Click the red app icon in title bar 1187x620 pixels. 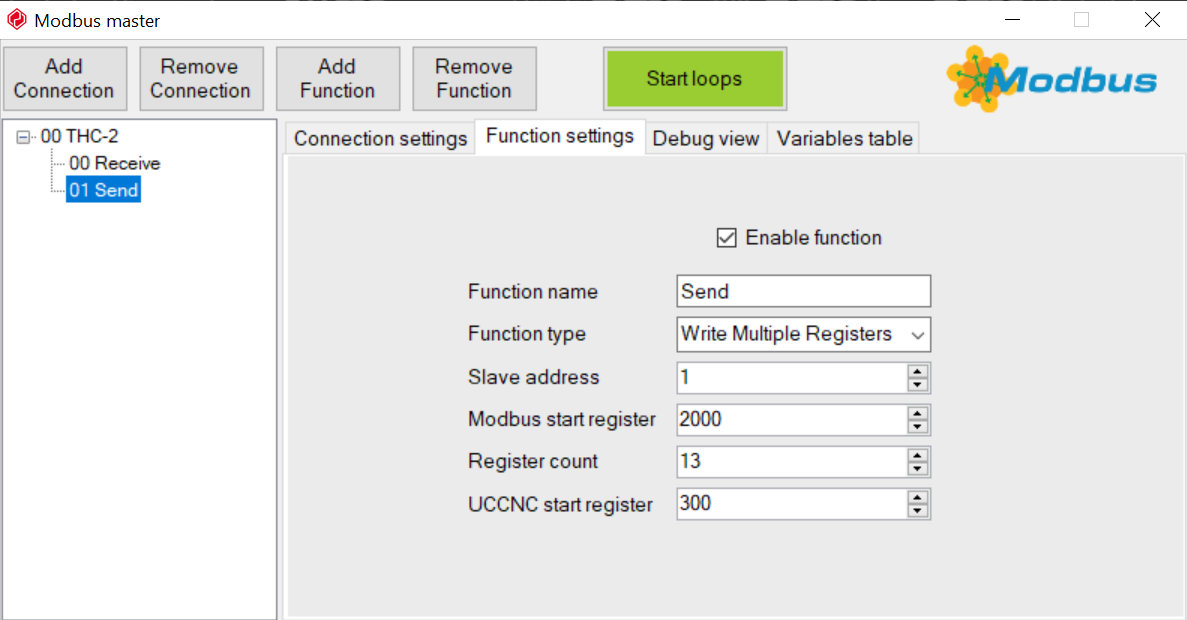[17, 20]
